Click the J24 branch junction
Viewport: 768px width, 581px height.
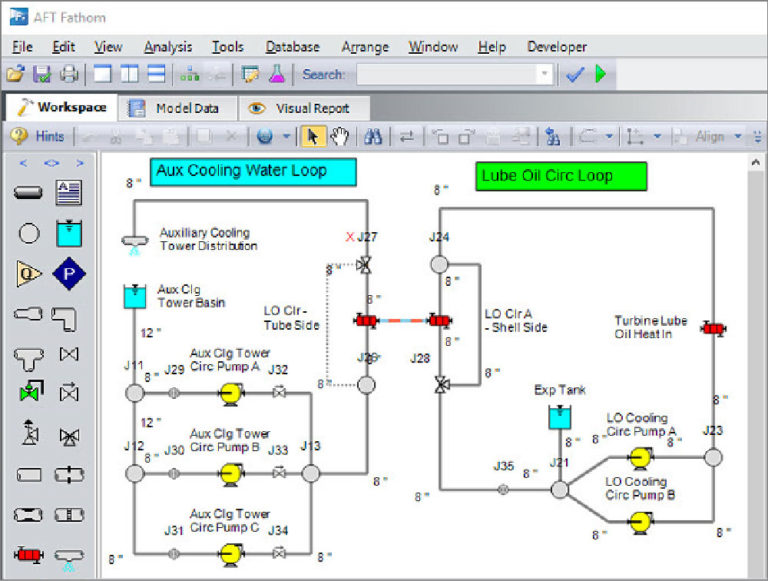tap(439, 265)
